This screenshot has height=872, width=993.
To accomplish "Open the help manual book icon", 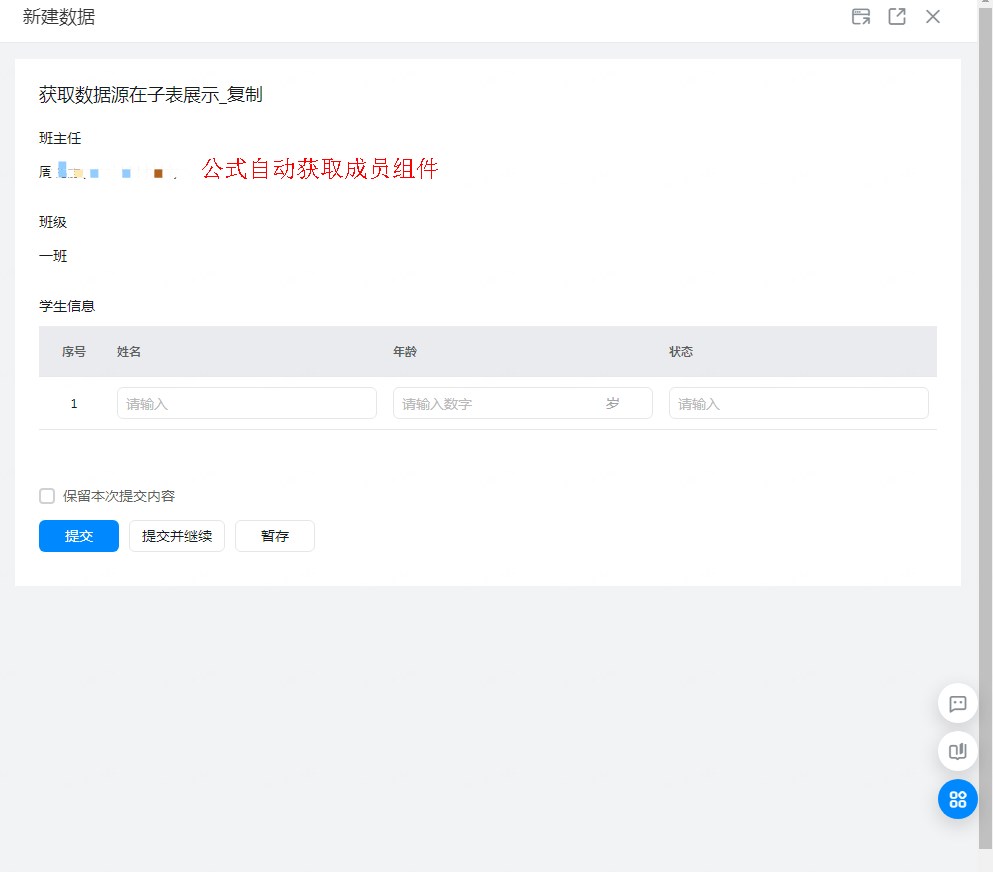I will point(958,751).
